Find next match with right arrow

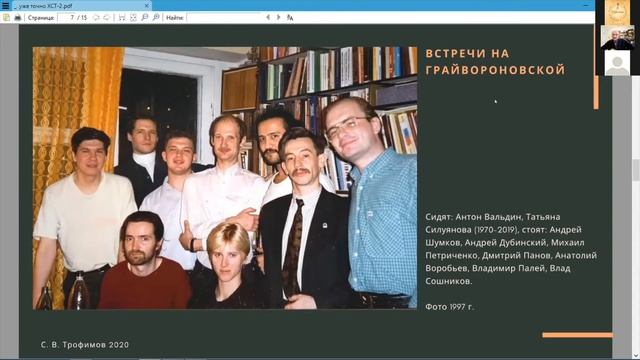click(278, 18)
